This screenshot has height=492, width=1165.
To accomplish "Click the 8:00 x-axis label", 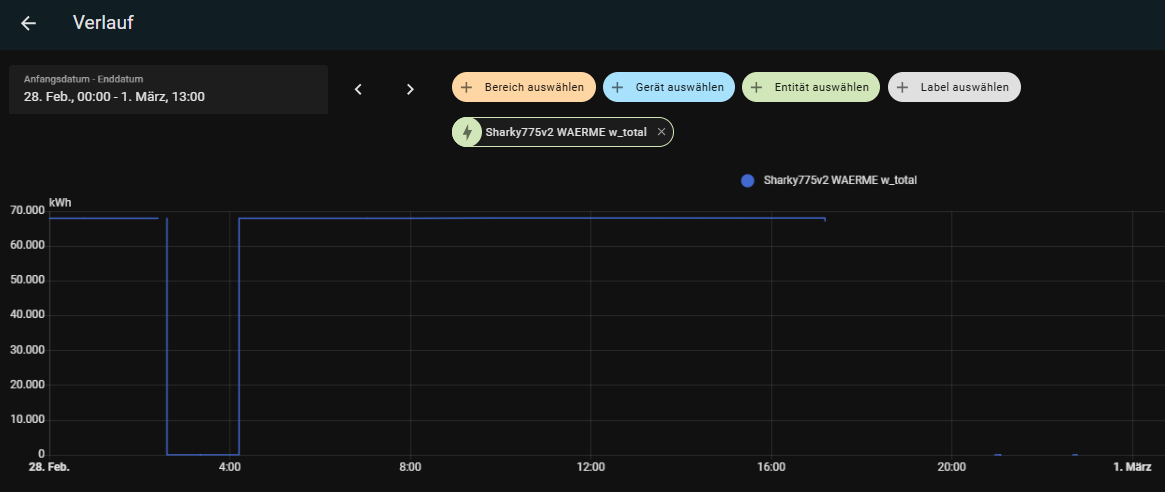I will [410, 467].
